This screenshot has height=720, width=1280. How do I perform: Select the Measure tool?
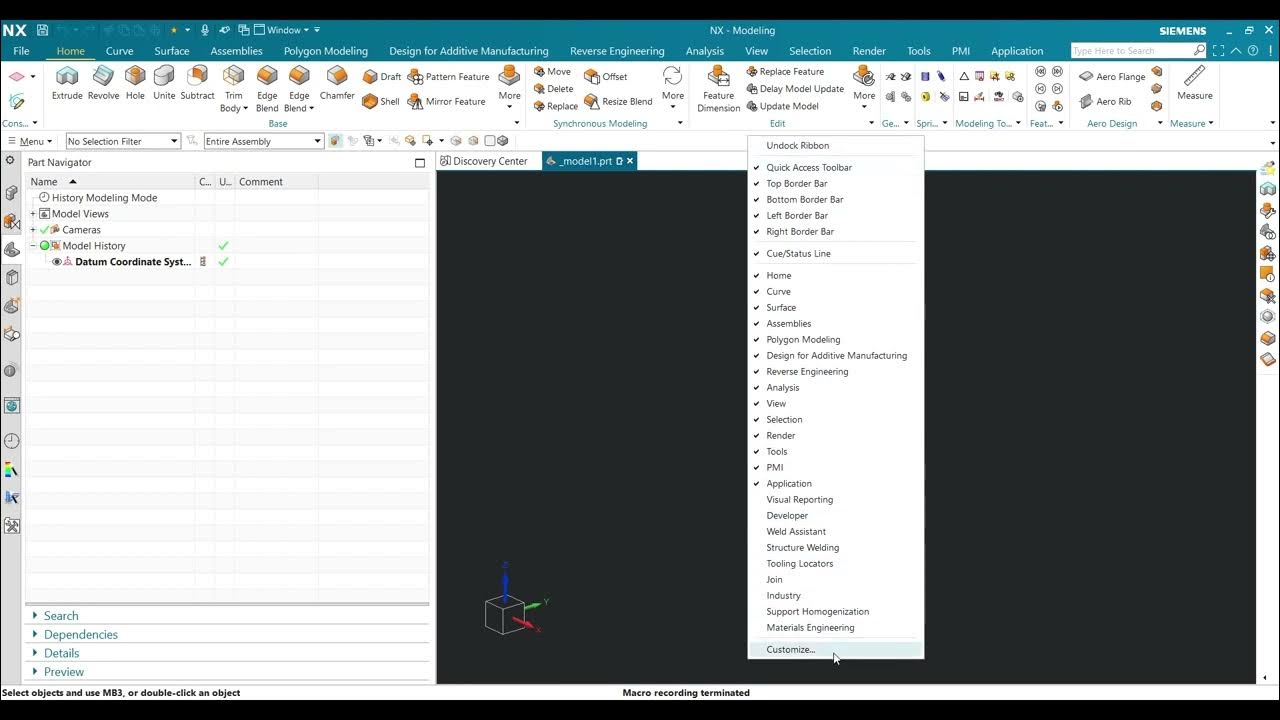(1194, 83)
